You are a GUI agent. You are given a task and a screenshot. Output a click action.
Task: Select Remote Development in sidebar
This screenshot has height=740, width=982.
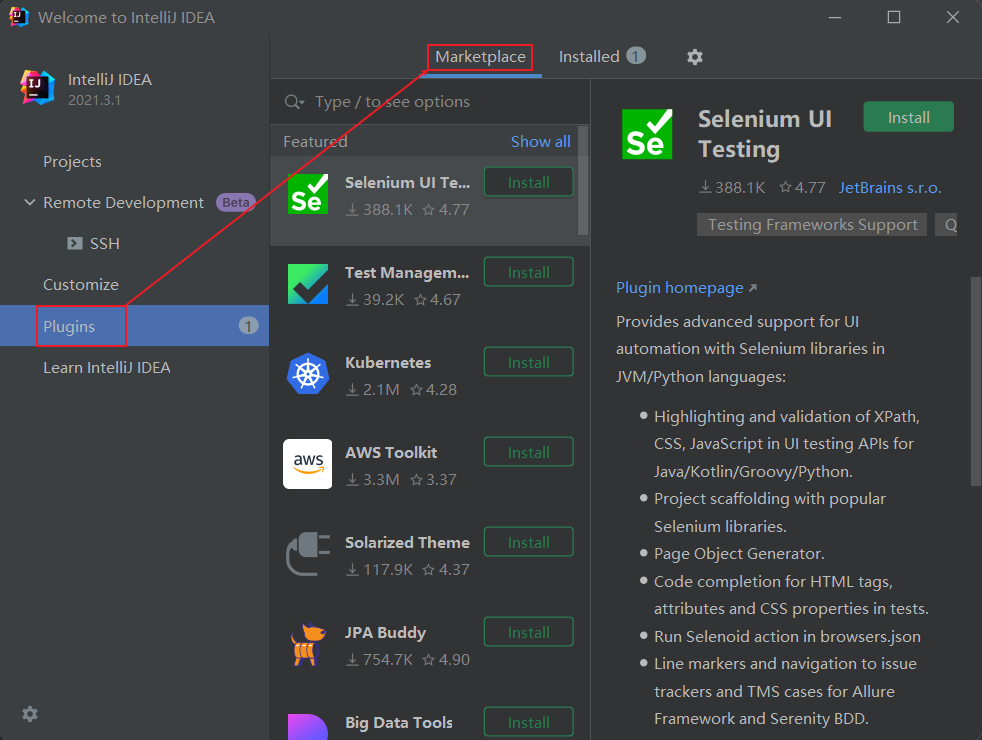pos(123,203)
